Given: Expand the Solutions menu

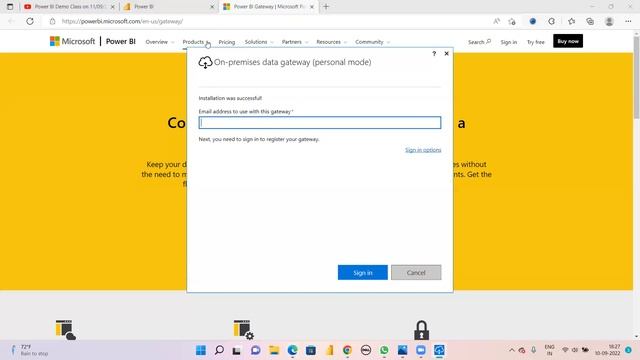Looking at the screenshot, I should coord(259,42).
